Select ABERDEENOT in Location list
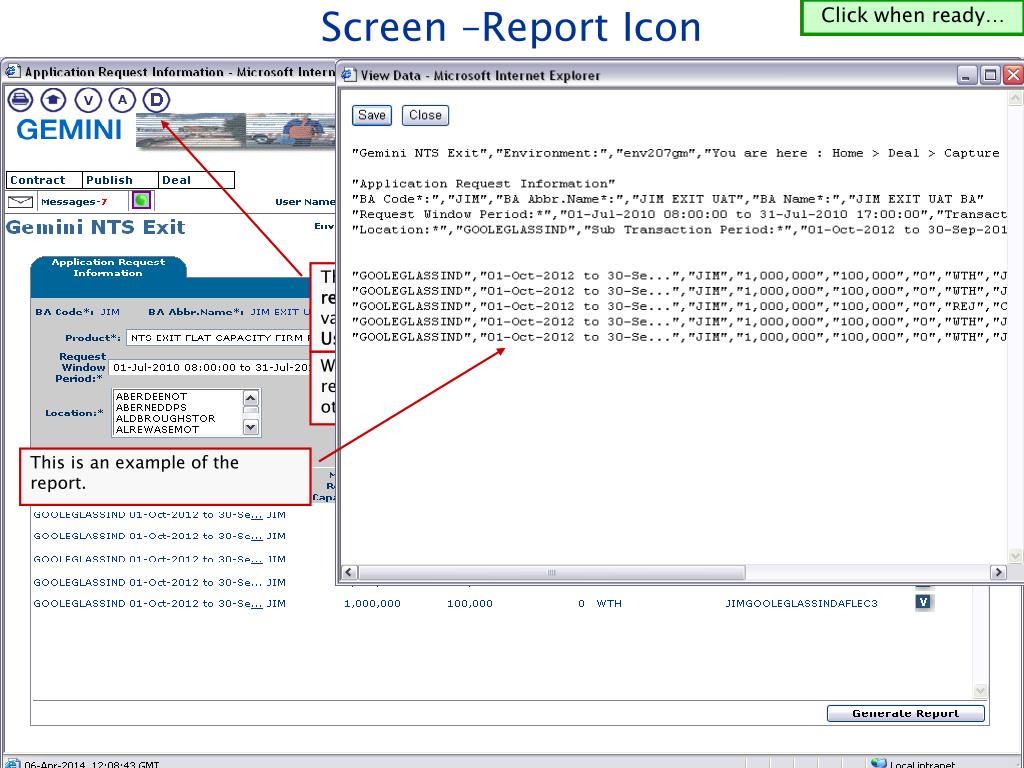1024x768 pixels. point(152,396)
